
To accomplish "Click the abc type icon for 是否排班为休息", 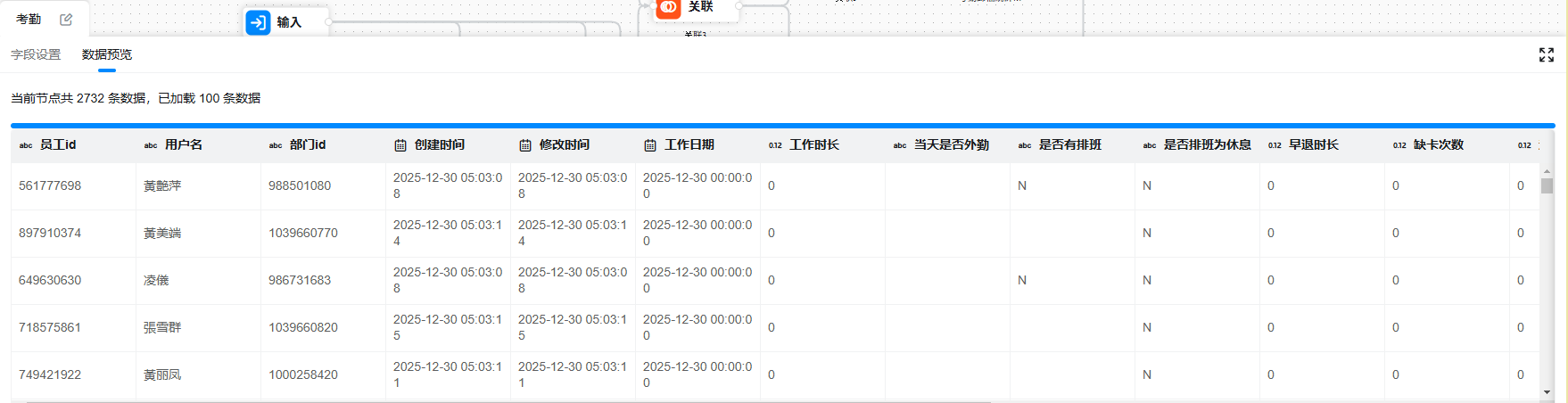I will [1150, 145].
